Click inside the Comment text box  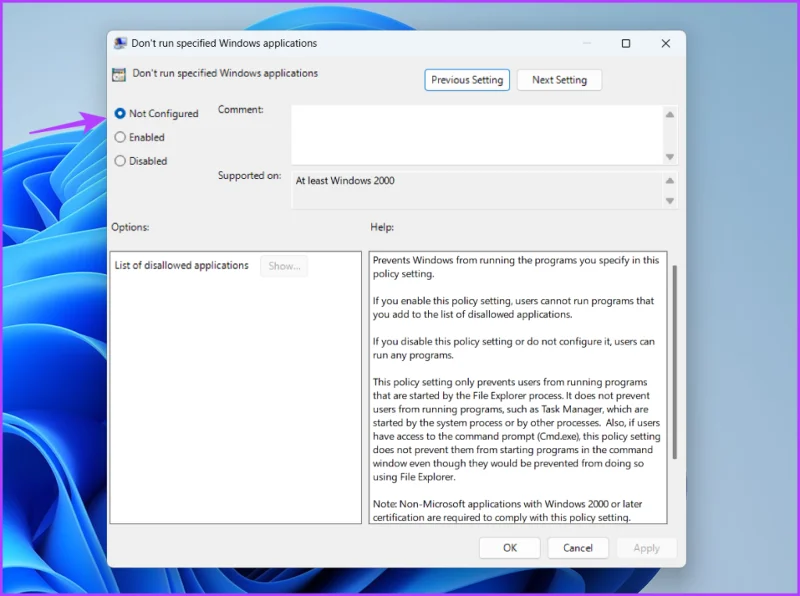(477, 135)
